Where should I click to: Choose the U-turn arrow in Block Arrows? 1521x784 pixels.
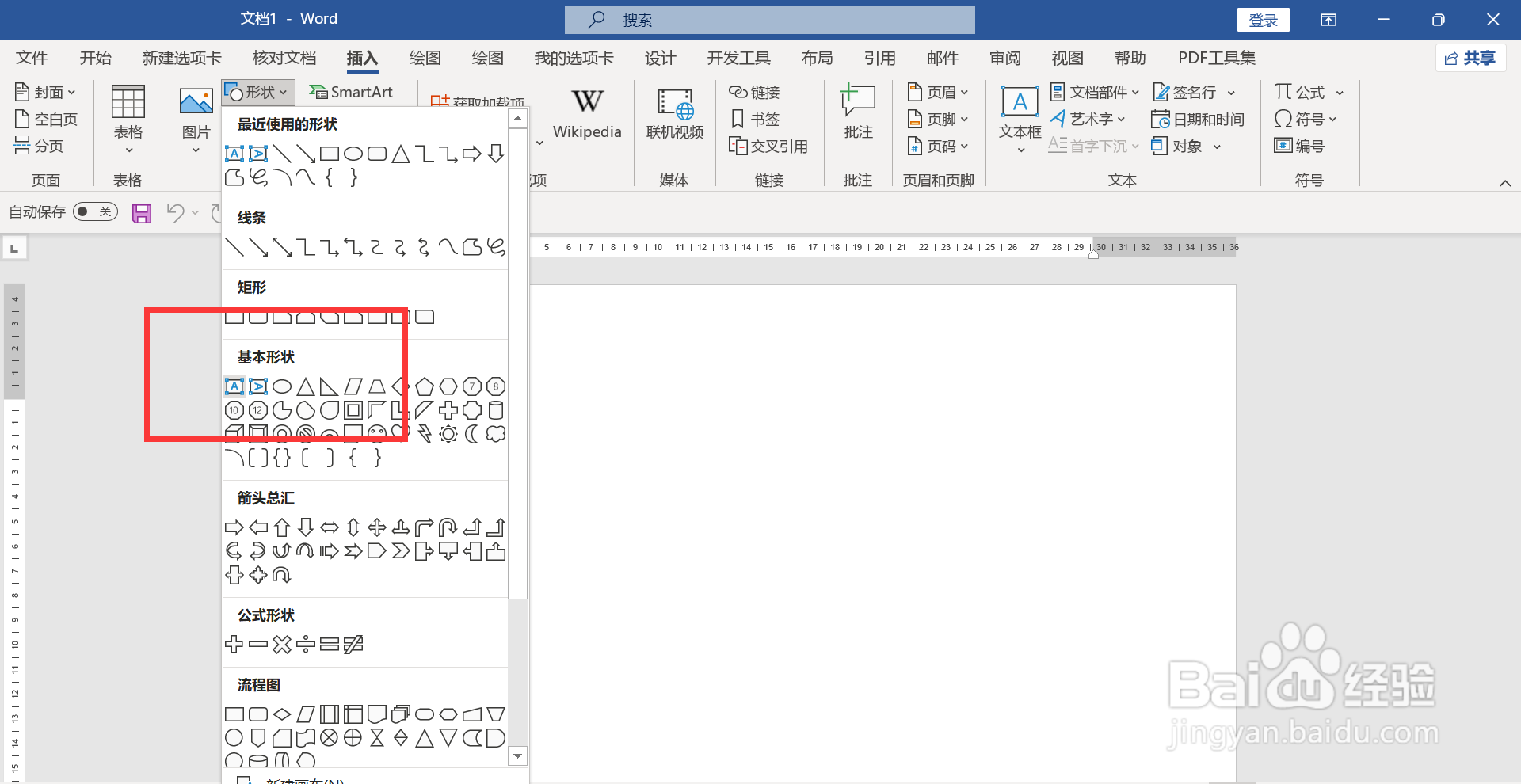pos(448,527)
